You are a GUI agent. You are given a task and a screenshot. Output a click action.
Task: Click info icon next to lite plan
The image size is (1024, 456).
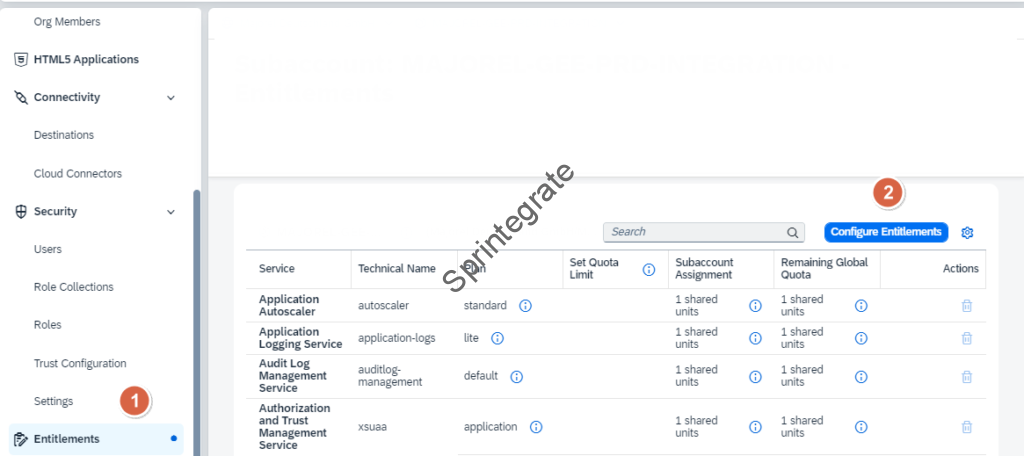497,338
